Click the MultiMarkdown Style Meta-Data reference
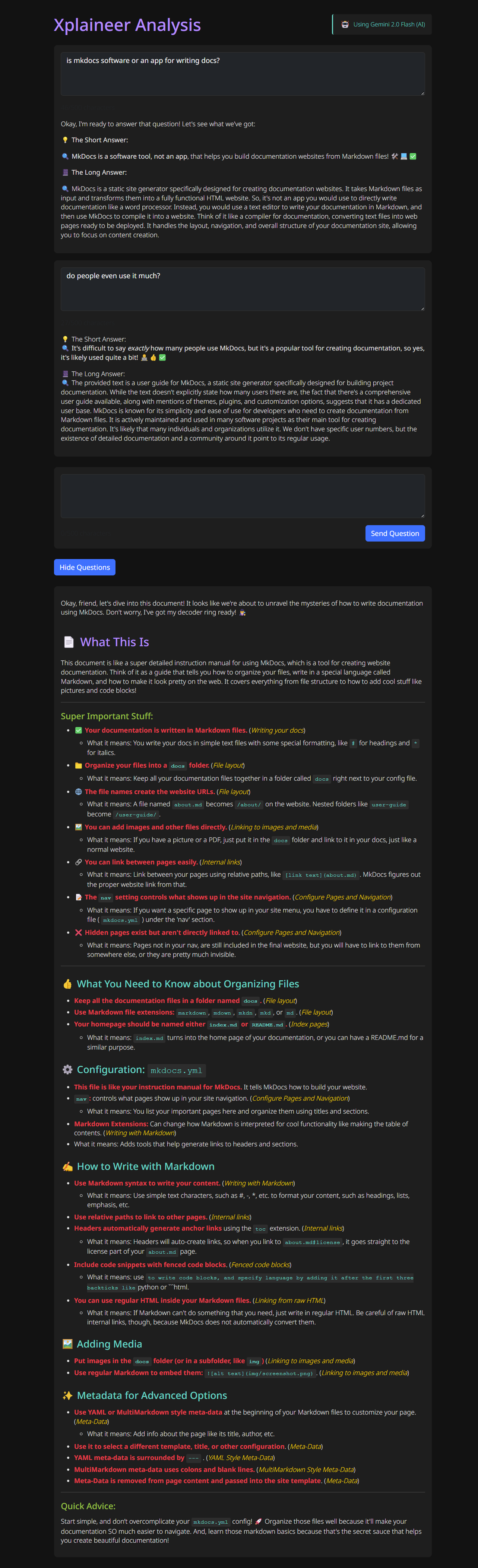The height and width of the screenshot is (1568, 478). (x=306, y=1469)
